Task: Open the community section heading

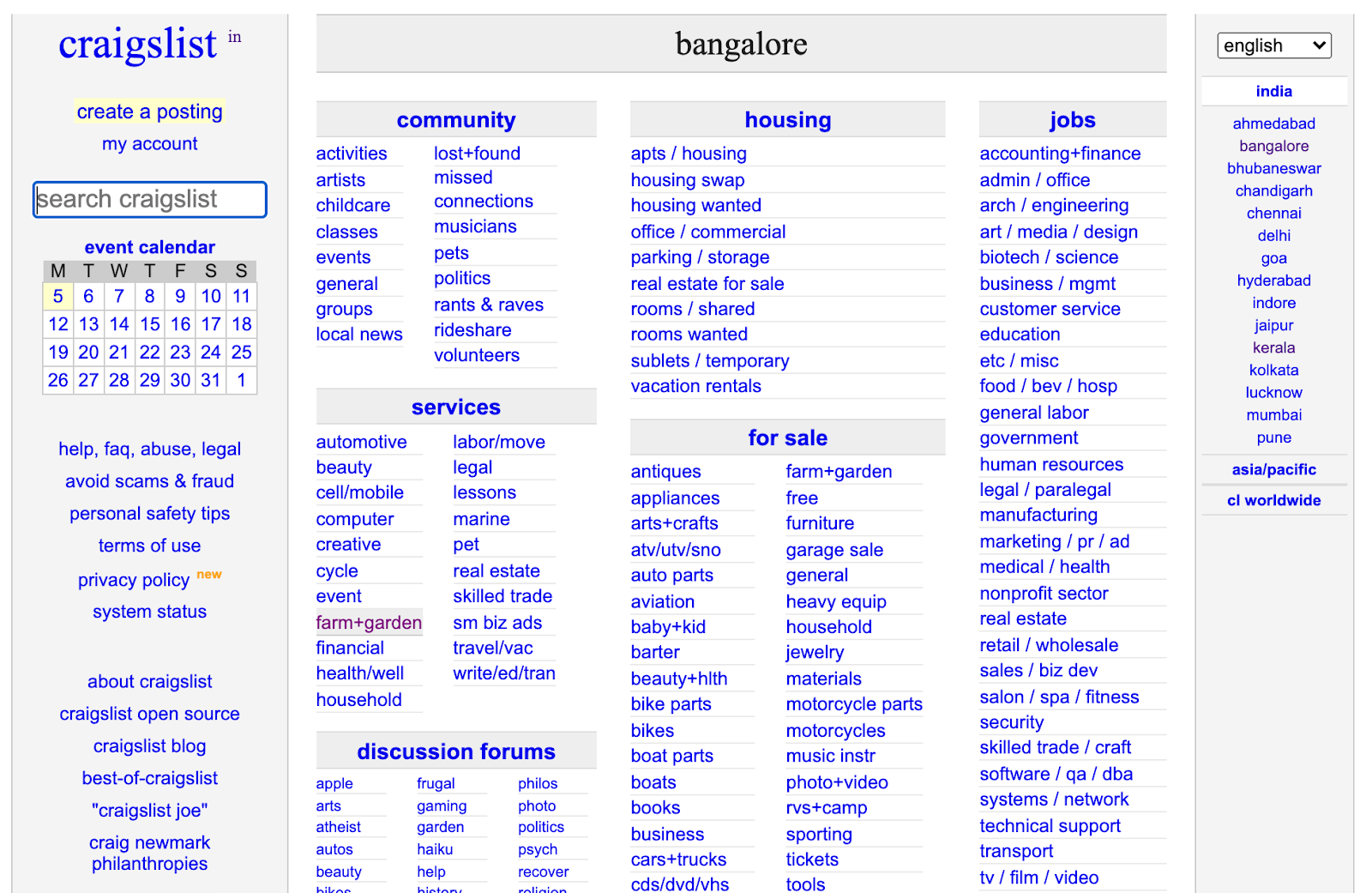Action: 456,120
